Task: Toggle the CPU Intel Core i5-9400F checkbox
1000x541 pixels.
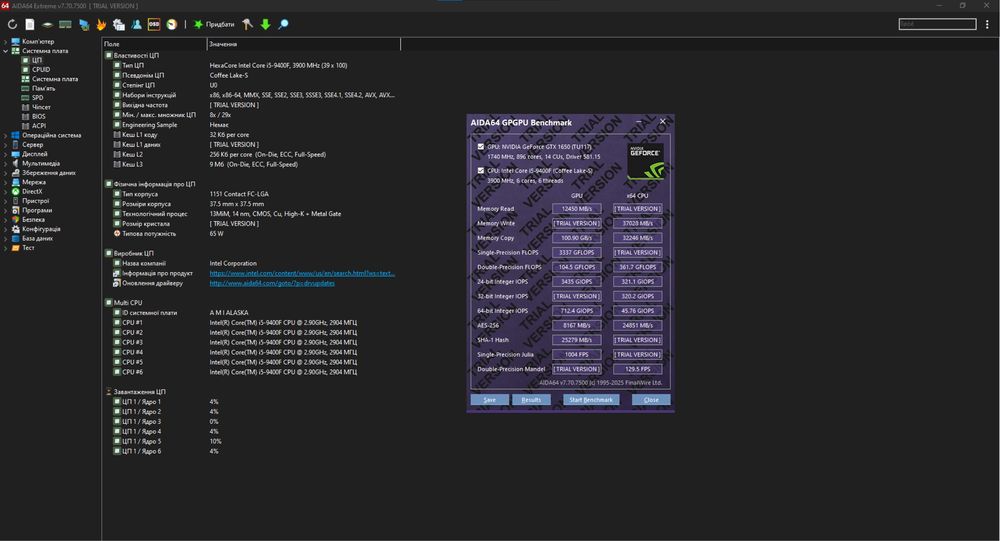Action: [x=481, y=170]
